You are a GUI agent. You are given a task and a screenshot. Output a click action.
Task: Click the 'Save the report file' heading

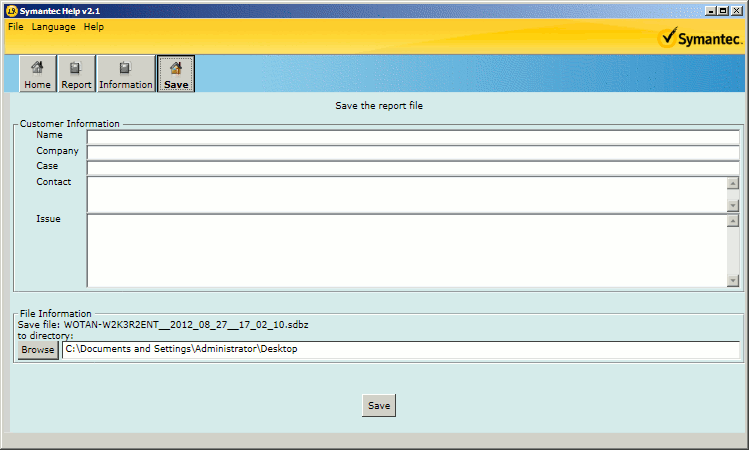pyautogui.click(x=379, y=106)
